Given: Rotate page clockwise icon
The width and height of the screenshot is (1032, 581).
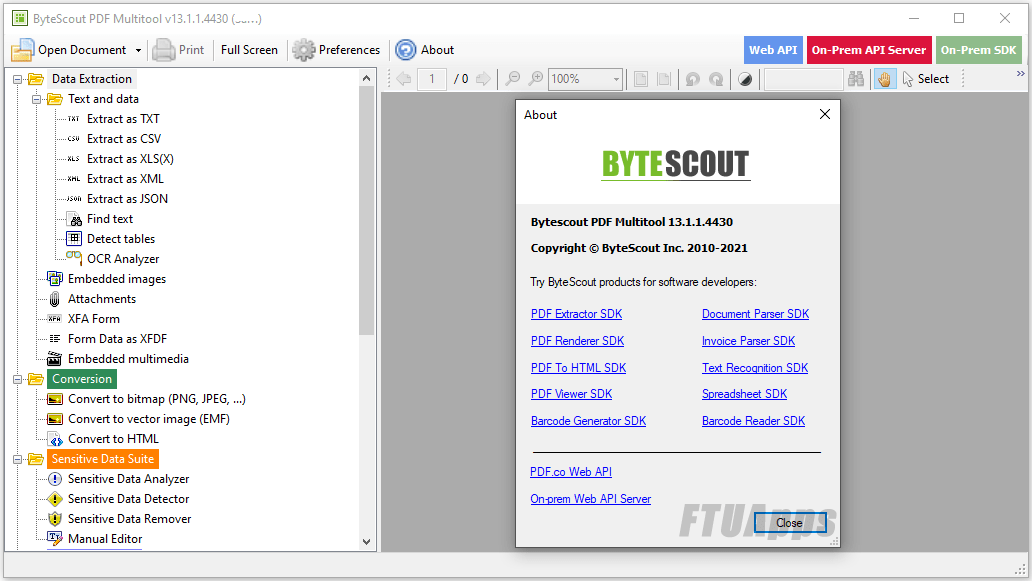Looking at the screenshot, I should coord(716,79).
